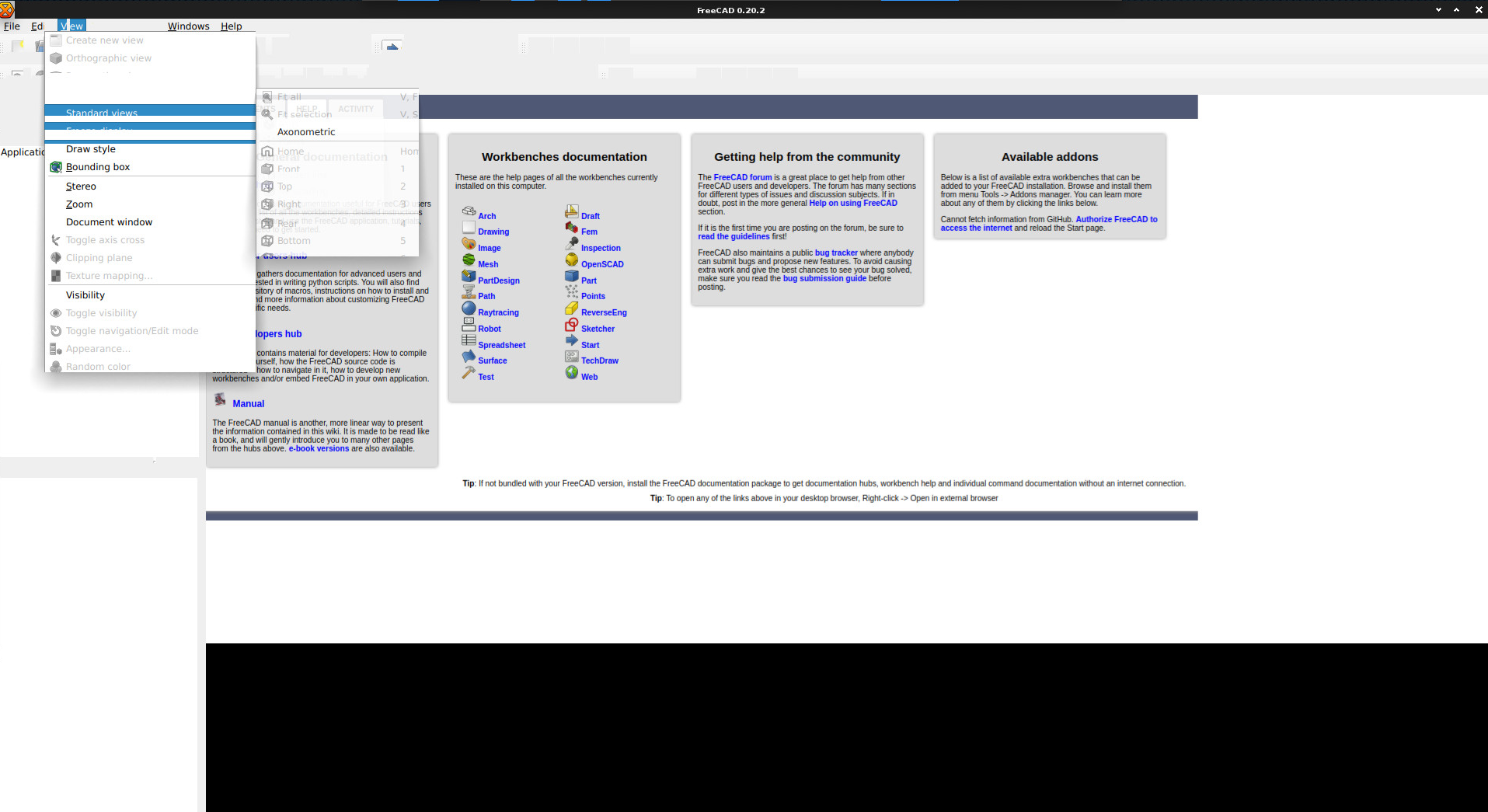Open the Draw style submenu
Screen dimensions: 1488x812
[90, 148]
